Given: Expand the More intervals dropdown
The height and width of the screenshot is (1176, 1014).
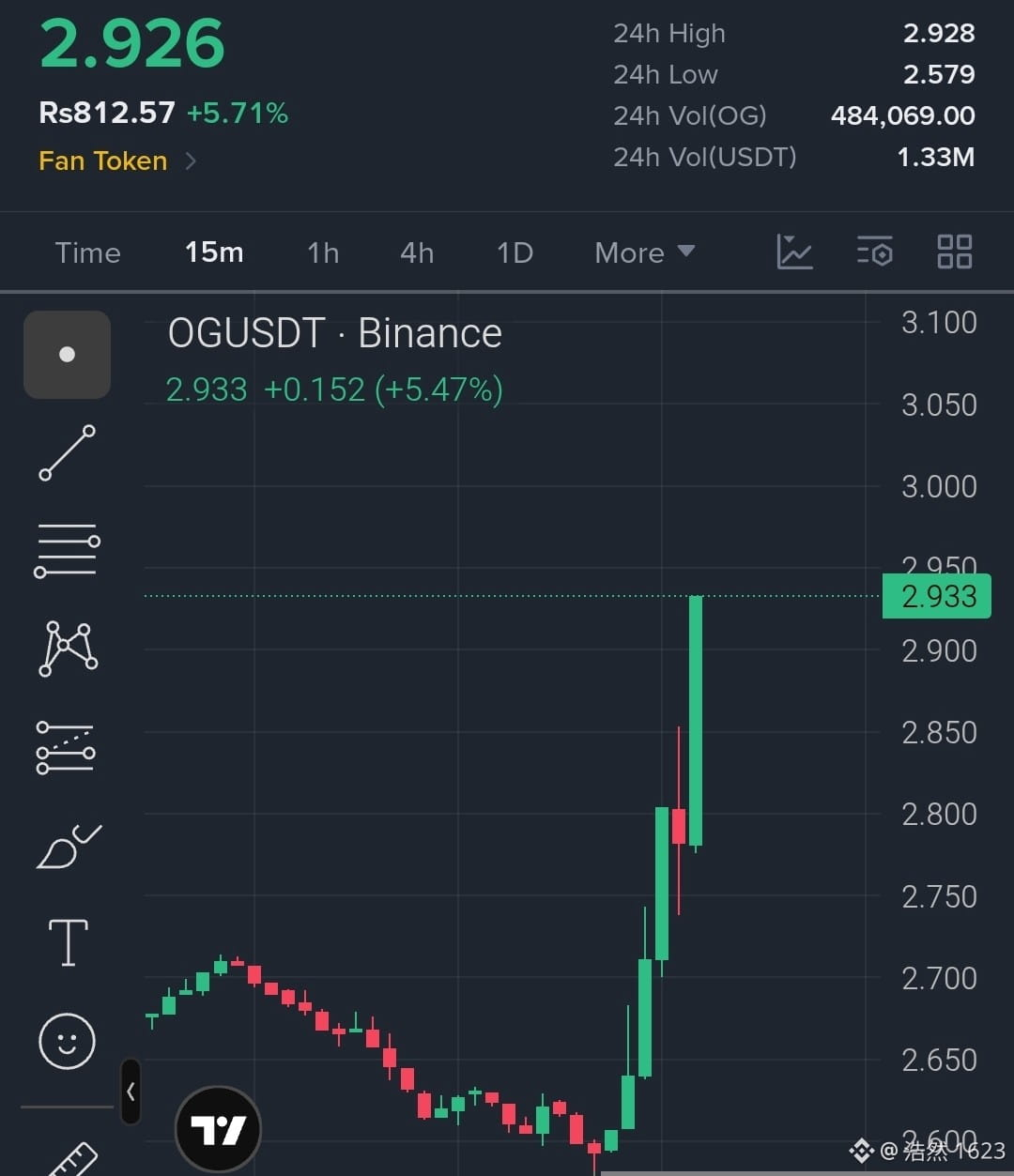Looking at the screenshot, I should click(645, 252).
